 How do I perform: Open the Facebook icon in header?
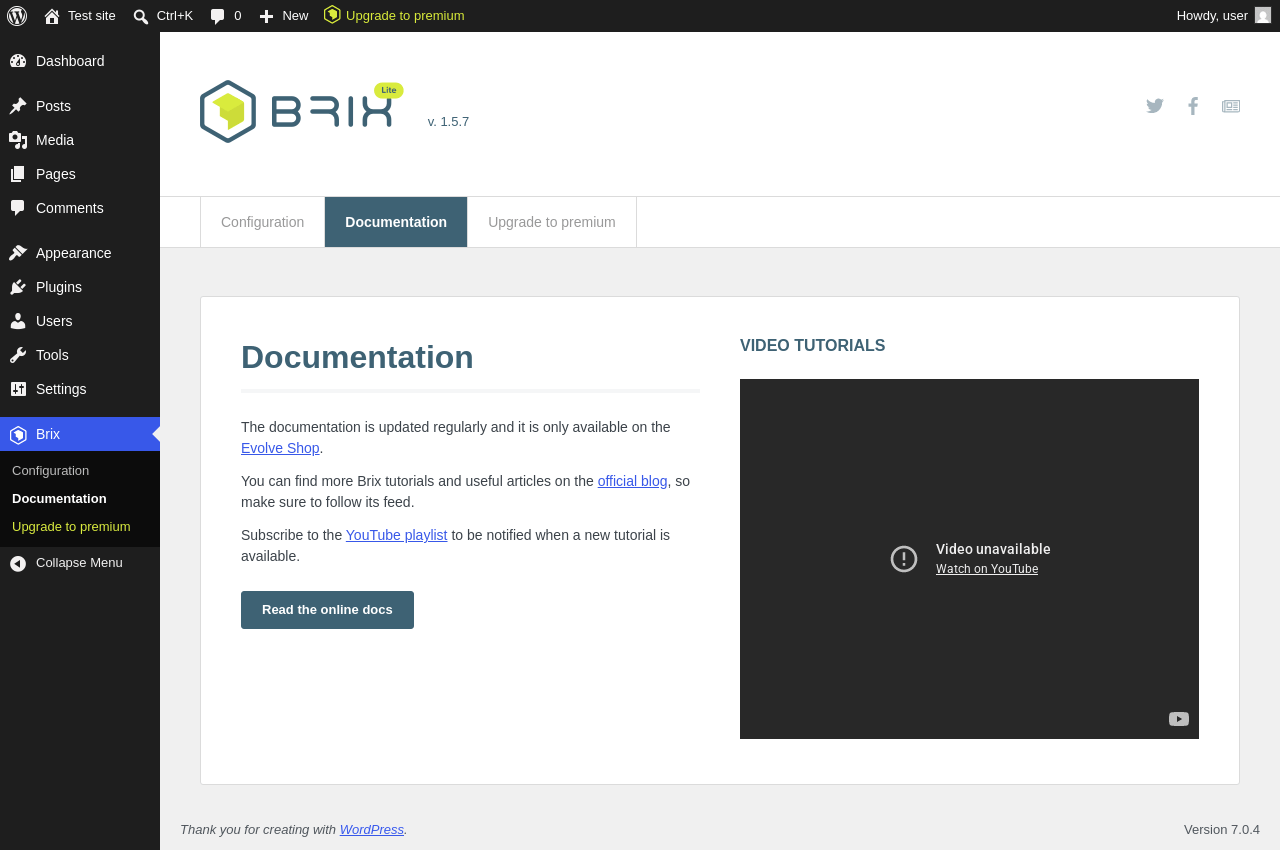click(1193, 106)
